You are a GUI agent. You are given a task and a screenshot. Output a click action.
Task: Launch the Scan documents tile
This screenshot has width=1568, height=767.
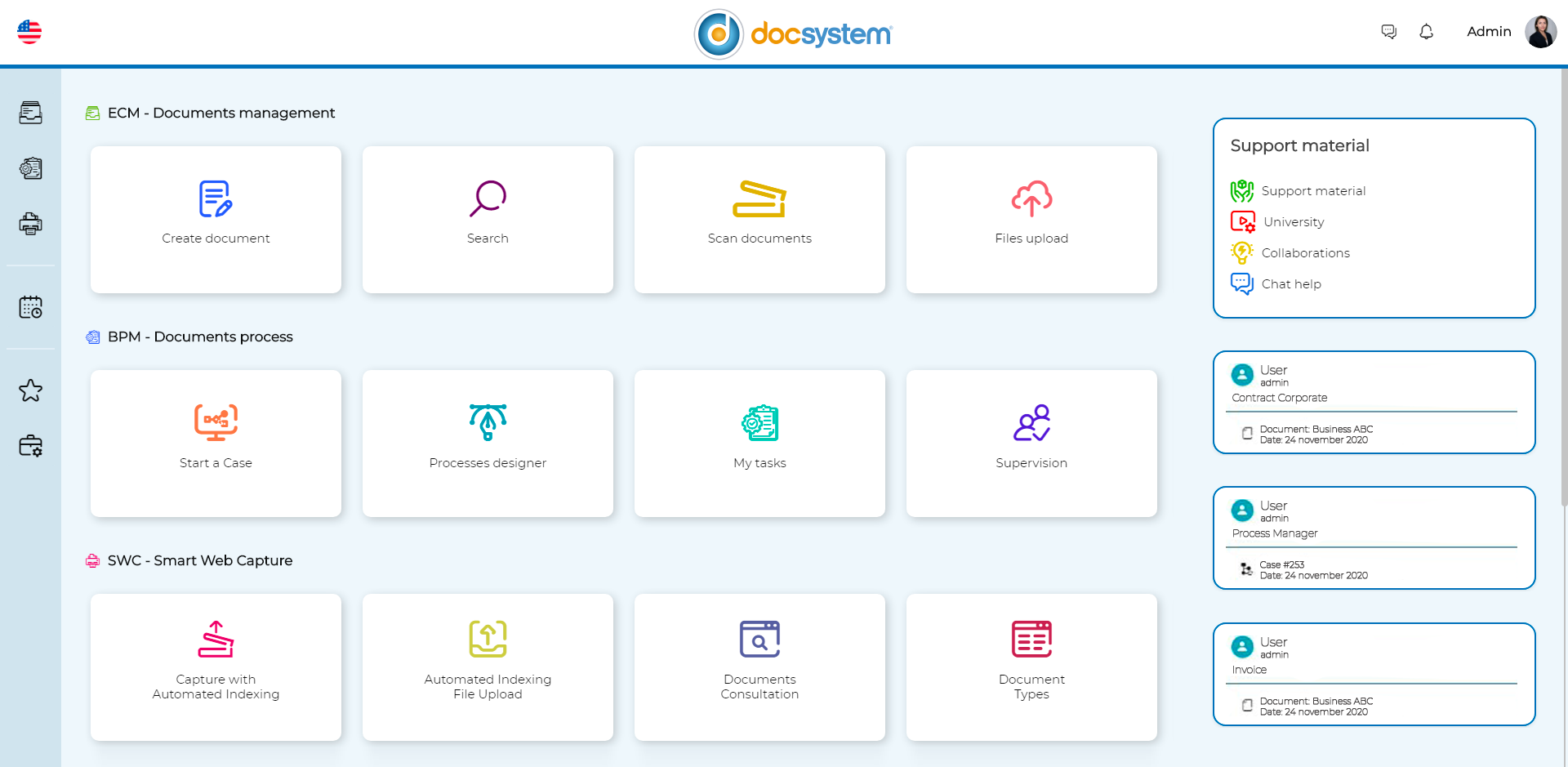[x=759, y=219]
